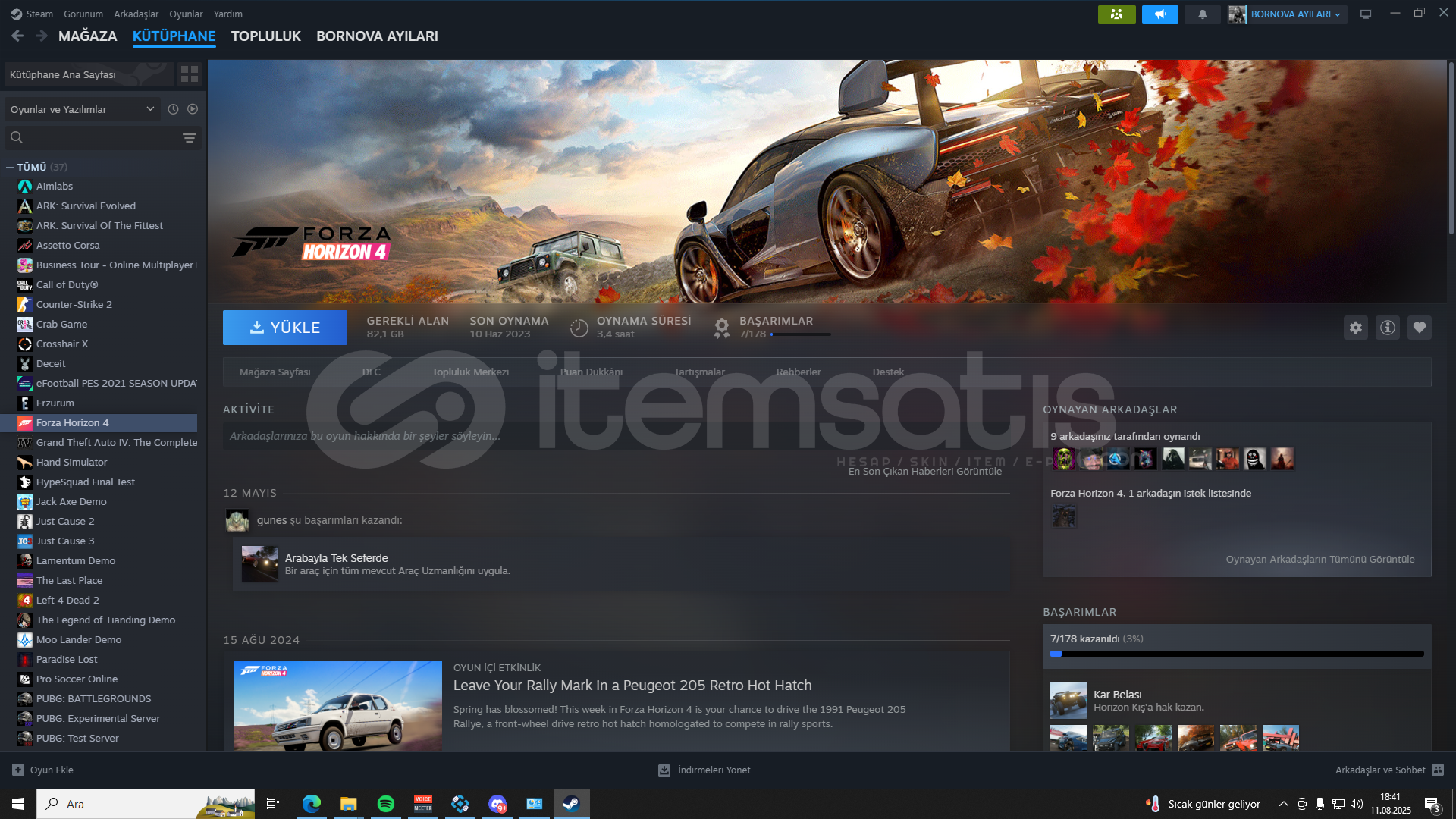This screenshot has height=819, width=1456.
Task: Click the 7/178 achievements progress bar
Action: click(1237, 654)
